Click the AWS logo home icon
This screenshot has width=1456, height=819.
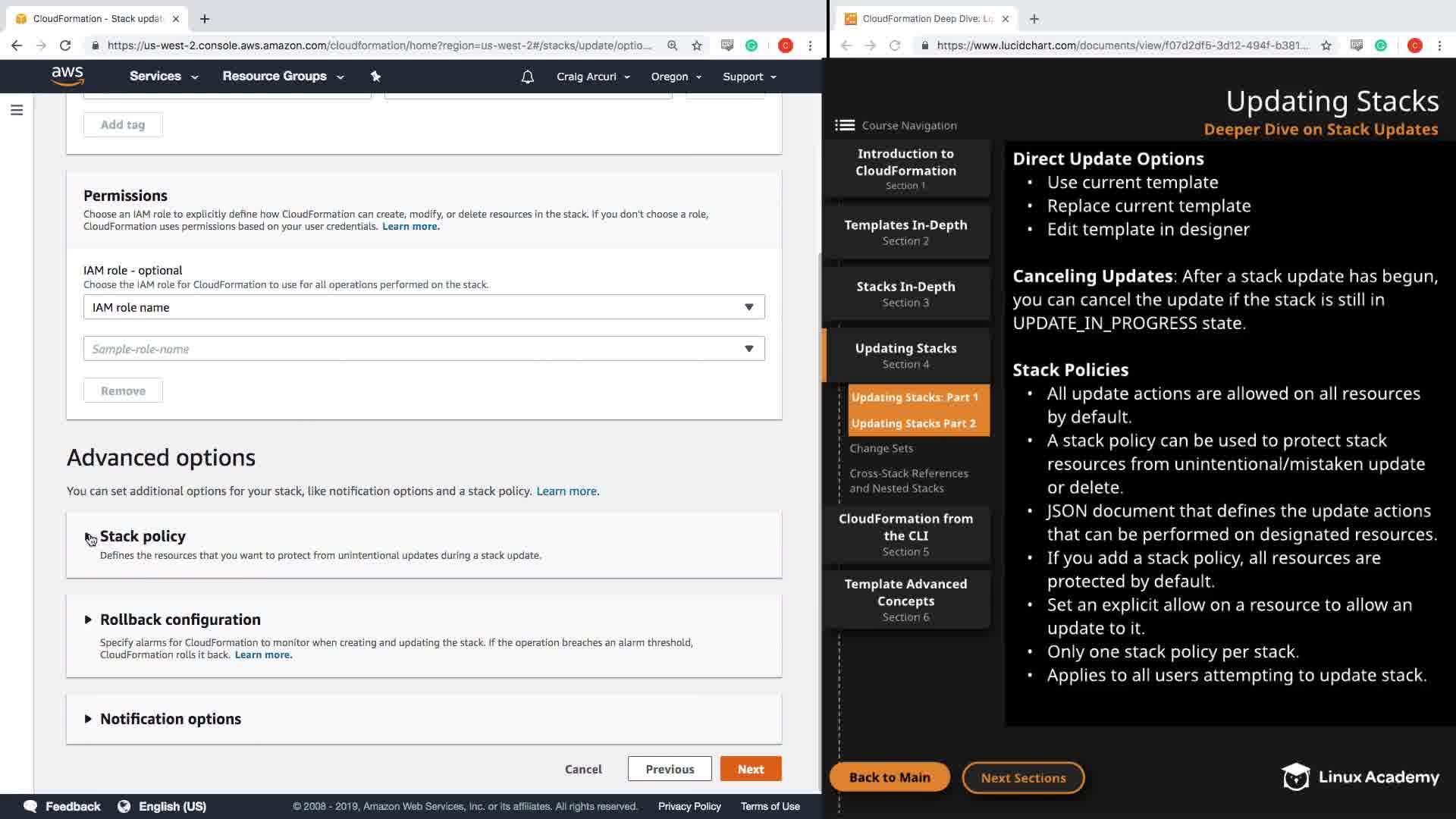(67, 76)
